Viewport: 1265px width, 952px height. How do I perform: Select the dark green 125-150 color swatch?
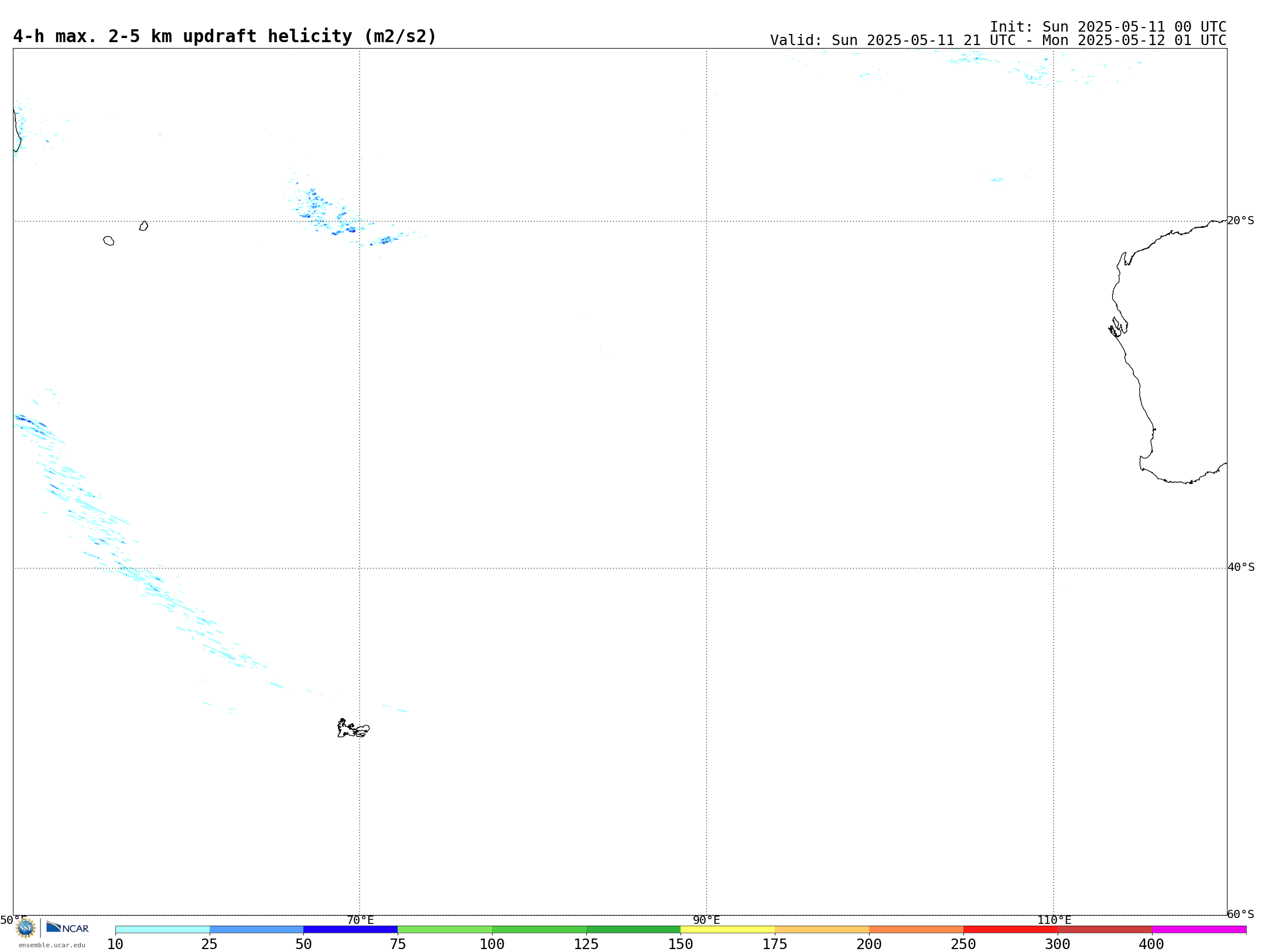point(634,929)
